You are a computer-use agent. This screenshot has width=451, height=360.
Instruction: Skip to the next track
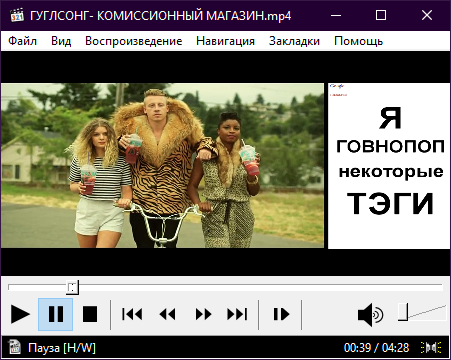pyautogui.click(x=237, y=314)
